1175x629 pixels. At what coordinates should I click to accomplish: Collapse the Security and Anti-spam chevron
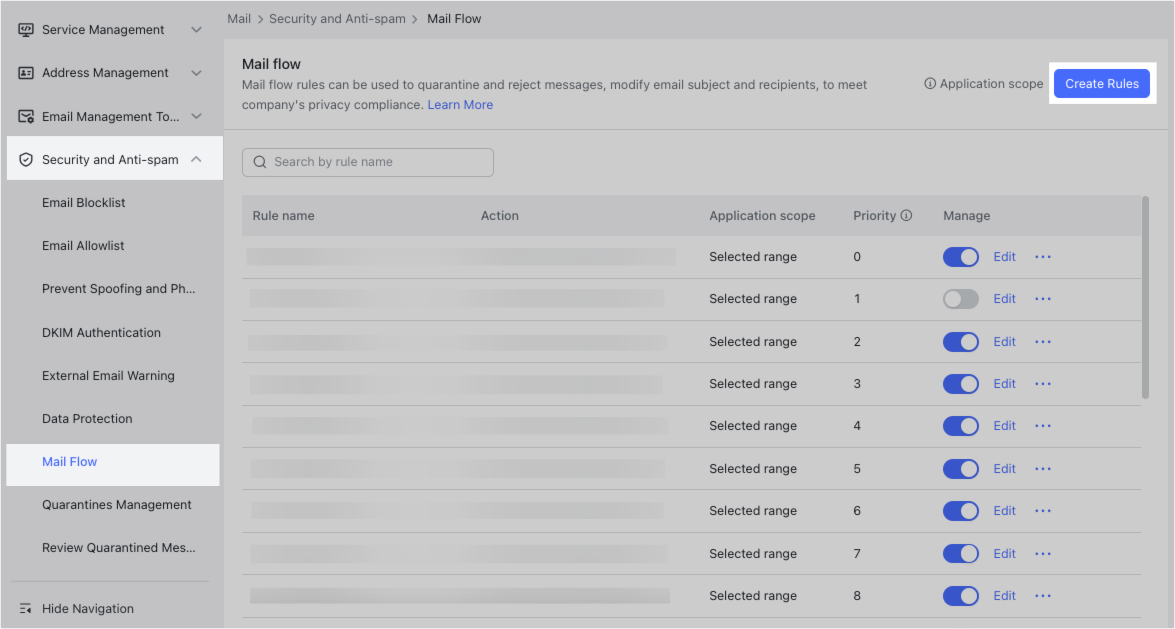(x=196, y=159)
